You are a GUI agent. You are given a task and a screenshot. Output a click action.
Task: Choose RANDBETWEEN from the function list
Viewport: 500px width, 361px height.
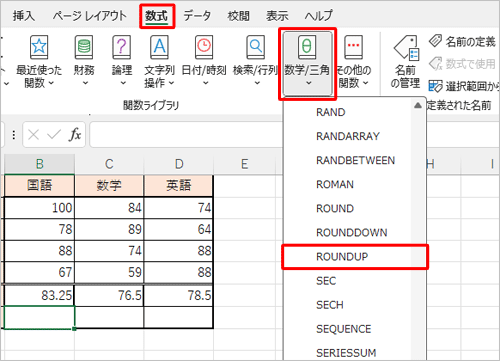(x=348, y=160)
